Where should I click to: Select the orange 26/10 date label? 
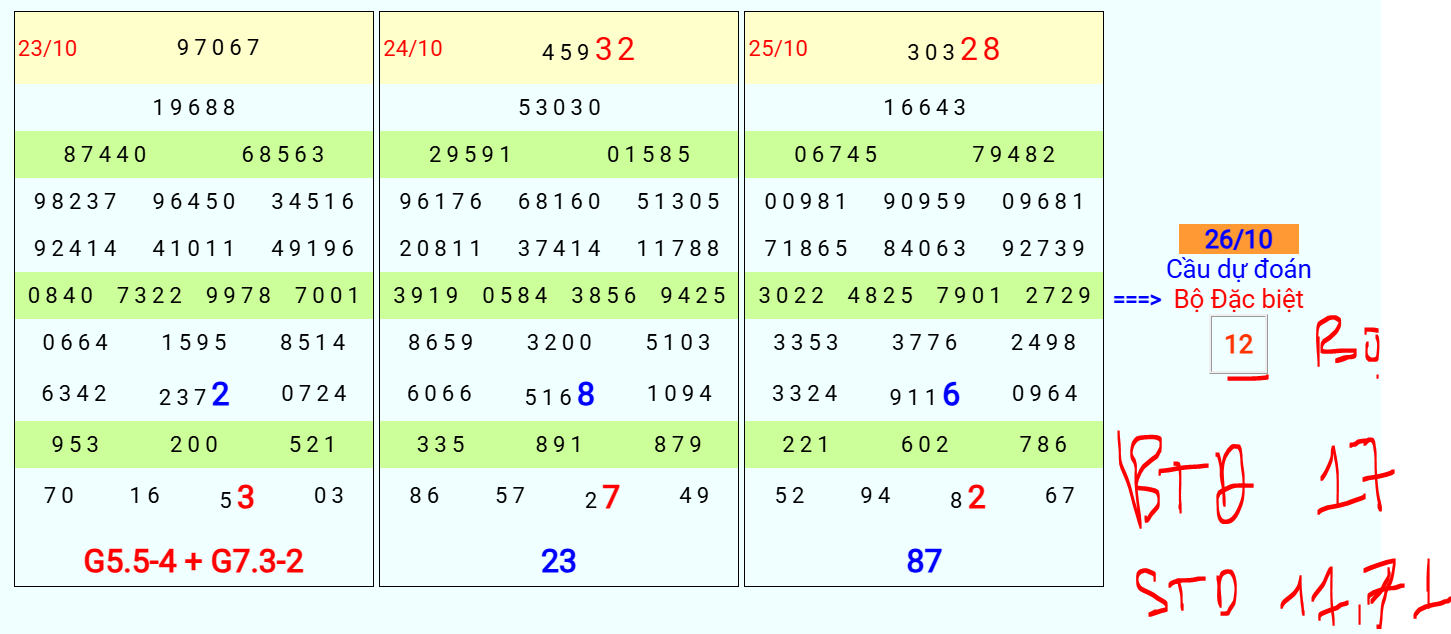(x=1239, y=239)
